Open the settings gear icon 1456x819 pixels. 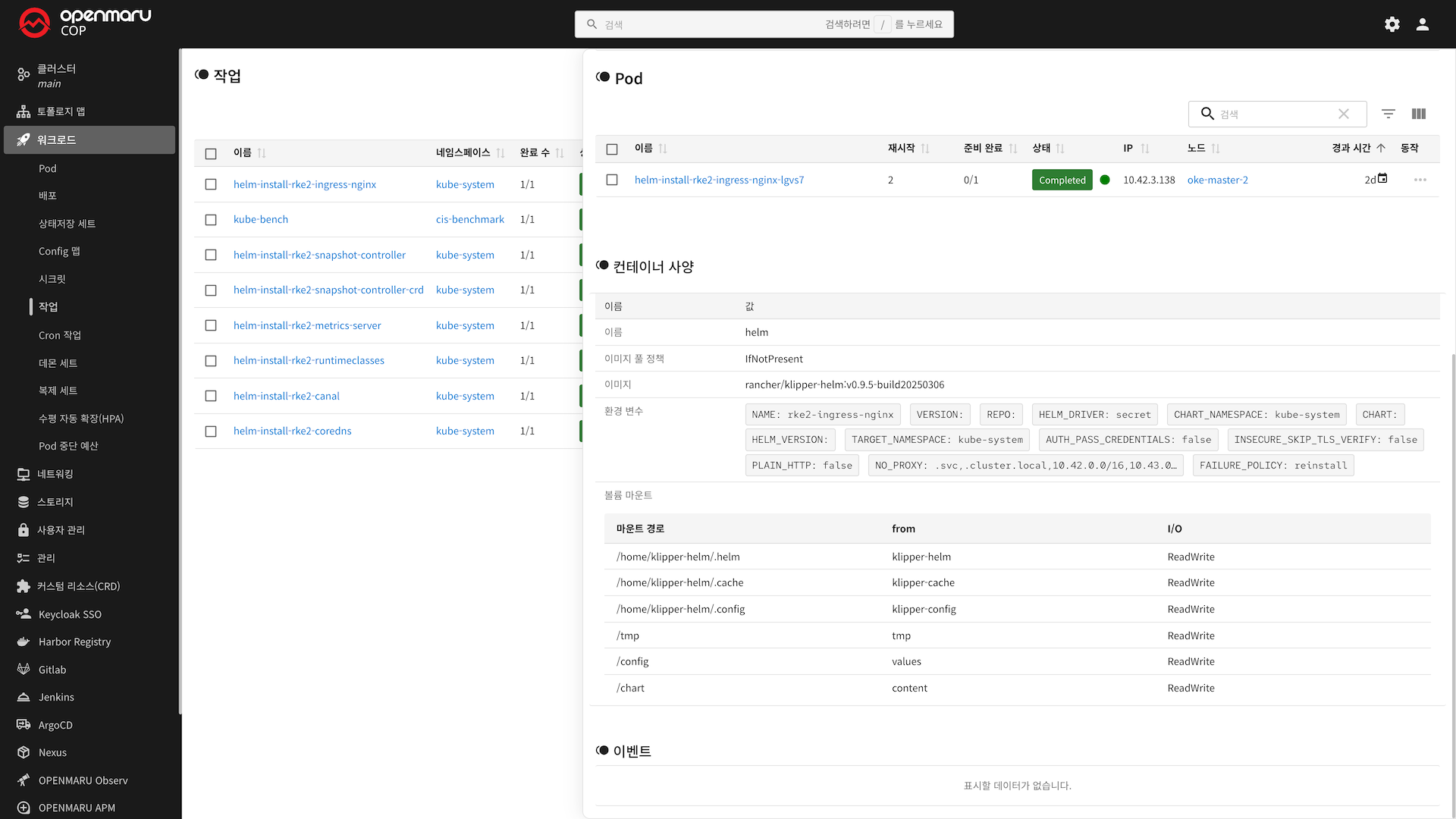tap(1392, 24)
